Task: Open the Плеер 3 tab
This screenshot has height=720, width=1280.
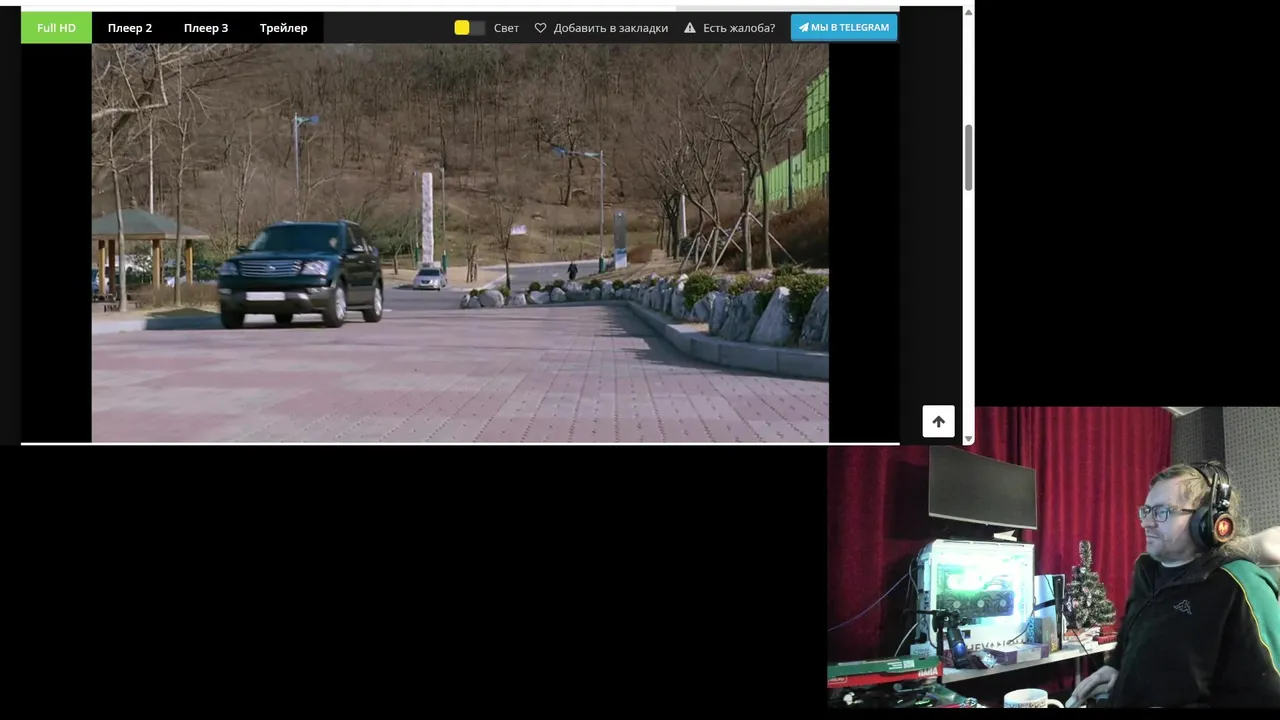Action: point(206,28)
